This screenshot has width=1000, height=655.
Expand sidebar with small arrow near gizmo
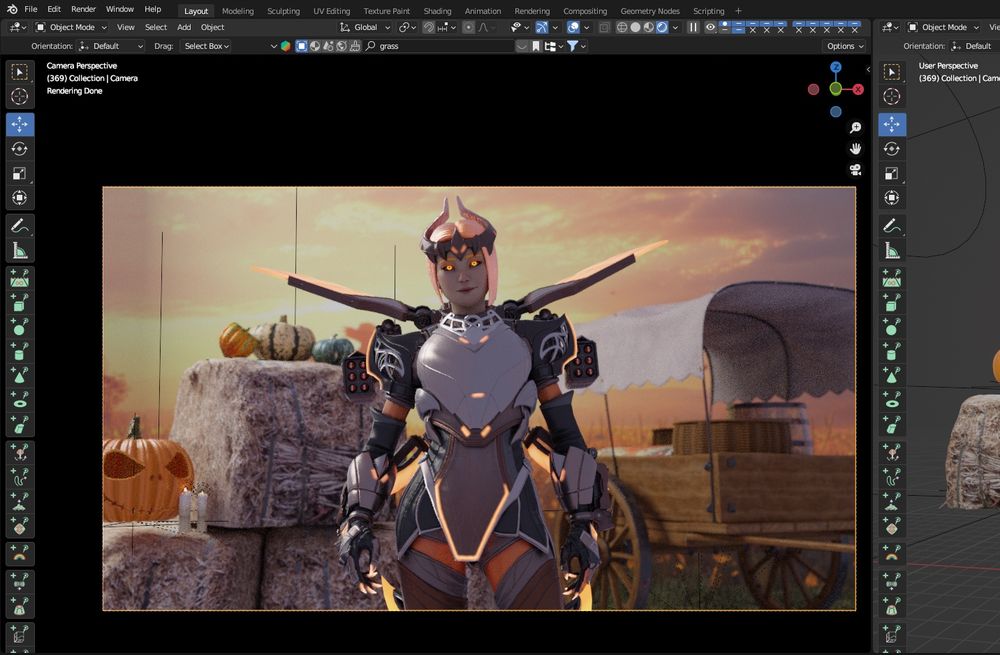pyautogui.click(x=867, y=70)
